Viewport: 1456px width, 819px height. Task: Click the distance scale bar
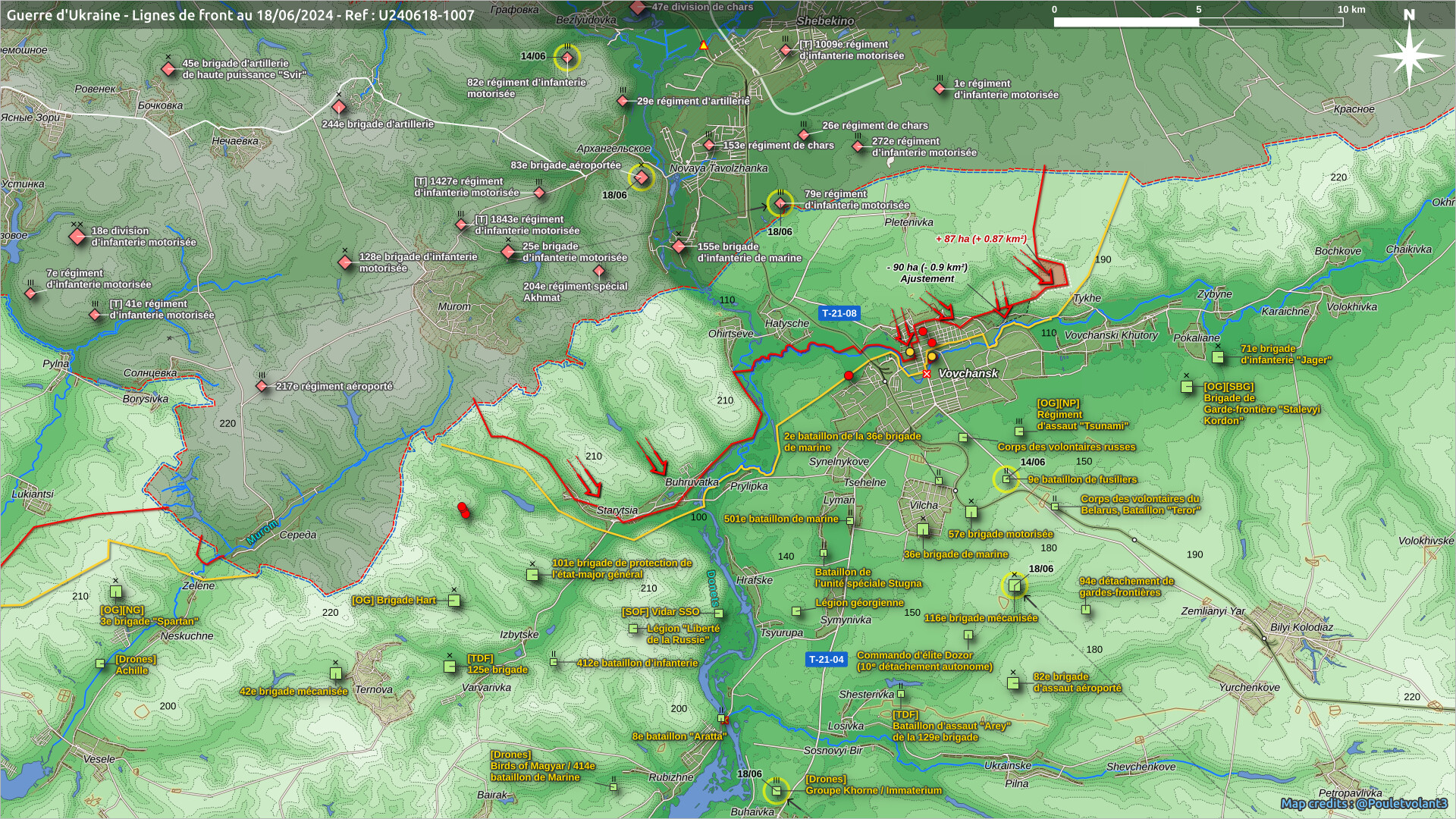point(1198,21)
